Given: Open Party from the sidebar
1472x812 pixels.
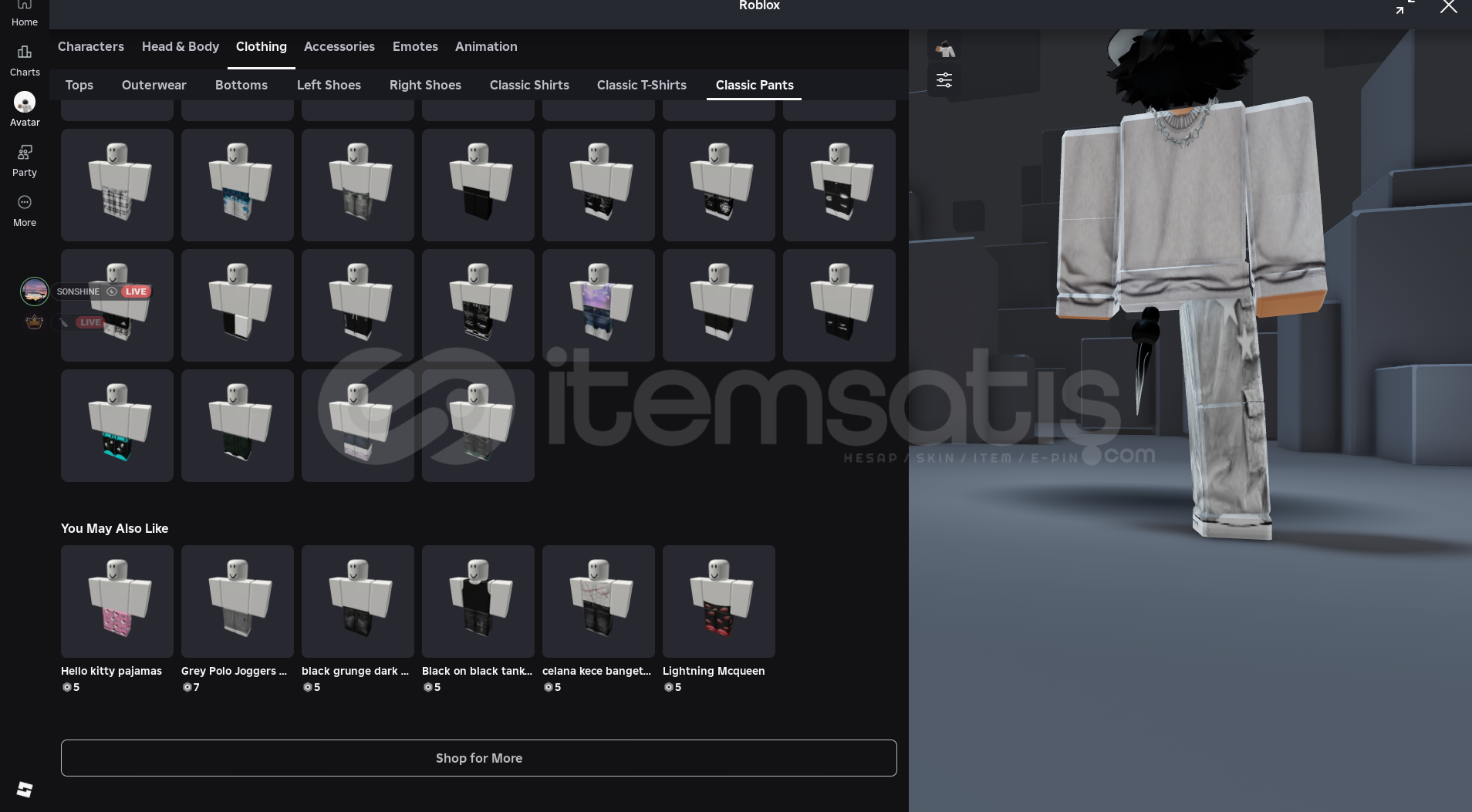Looking at the screenshot, I should [25, 160].
